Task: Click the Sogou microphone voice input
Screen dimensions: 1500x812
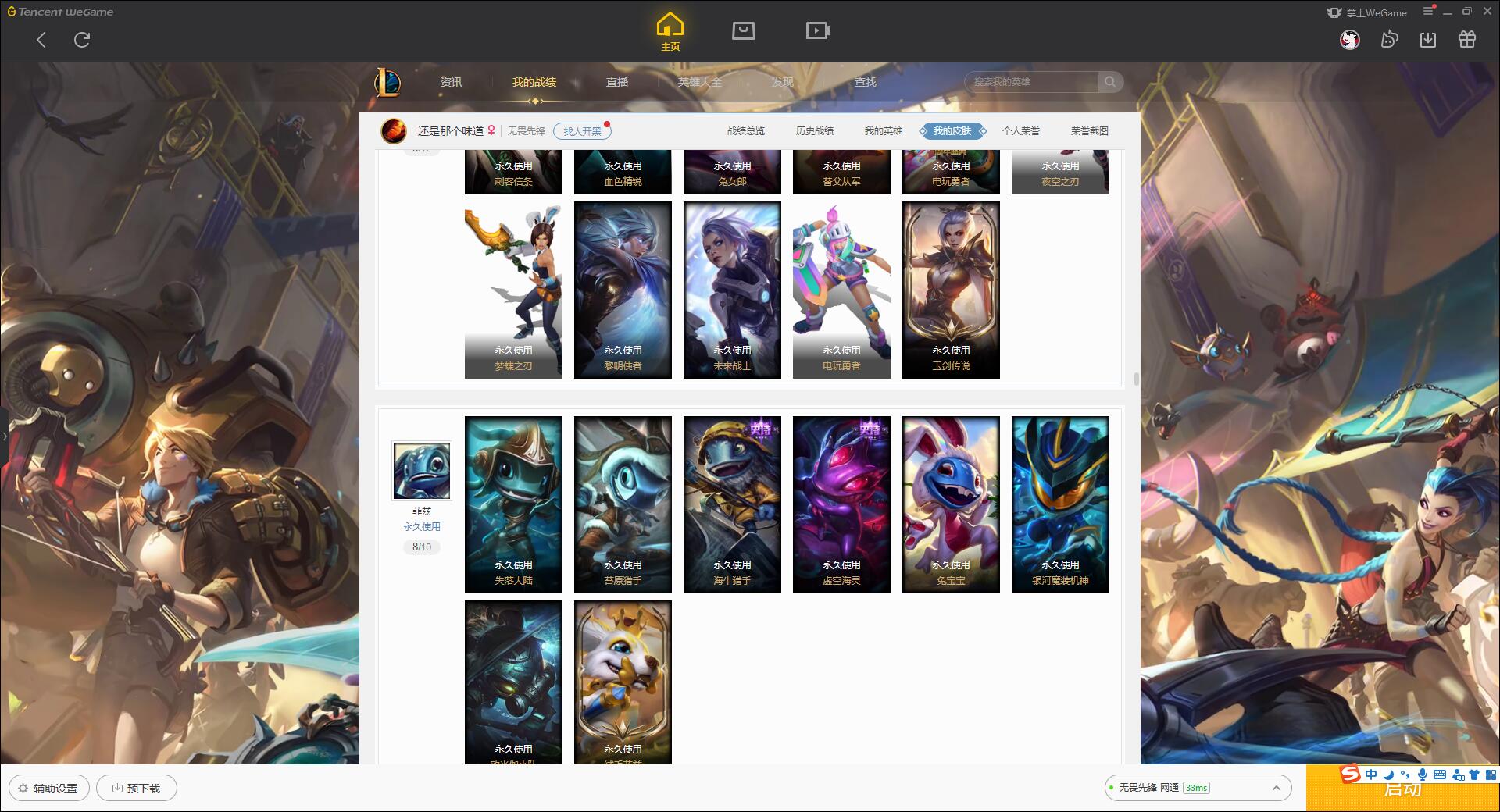Action: [1423, 775]
